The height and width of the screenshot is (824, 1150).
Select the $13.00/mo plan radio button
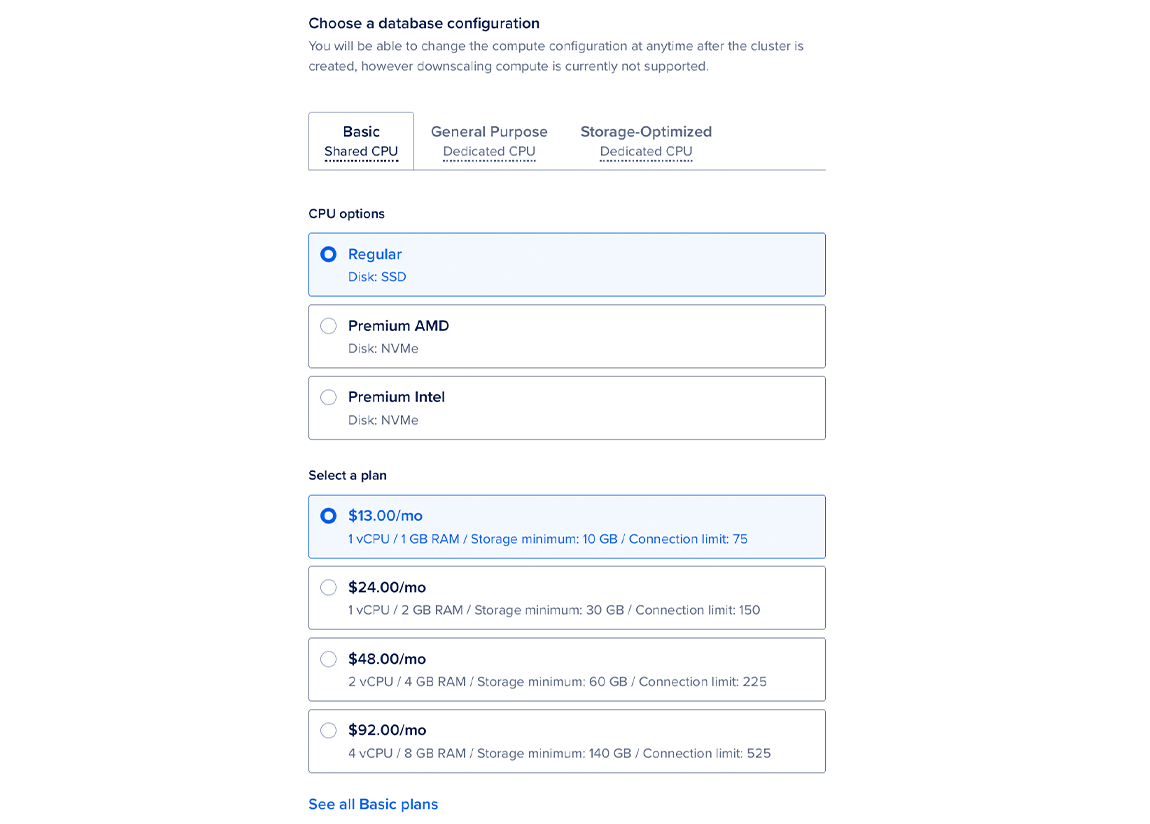coord(329,516)
